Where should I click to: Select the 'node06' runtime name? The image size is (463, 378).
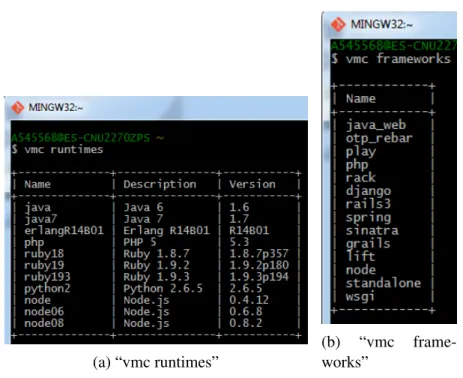tap(44, 312)
